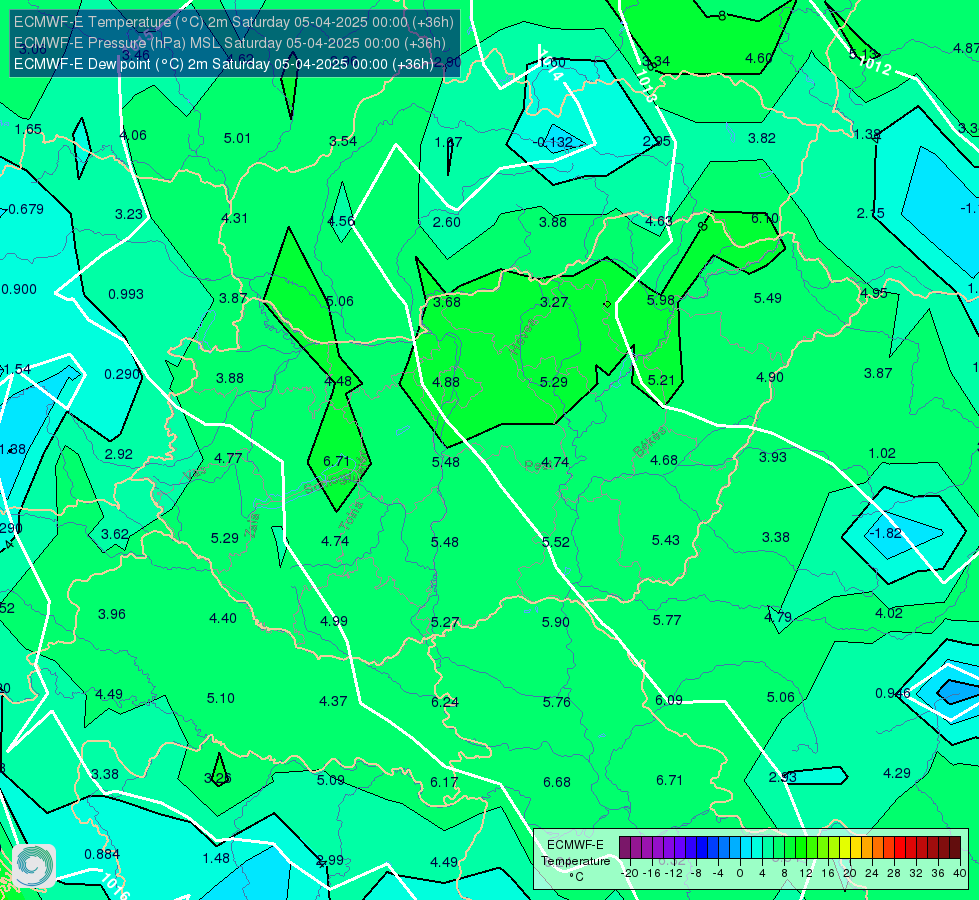
Task: Click the 5.43 value on the map
Action: coord(666,540)
